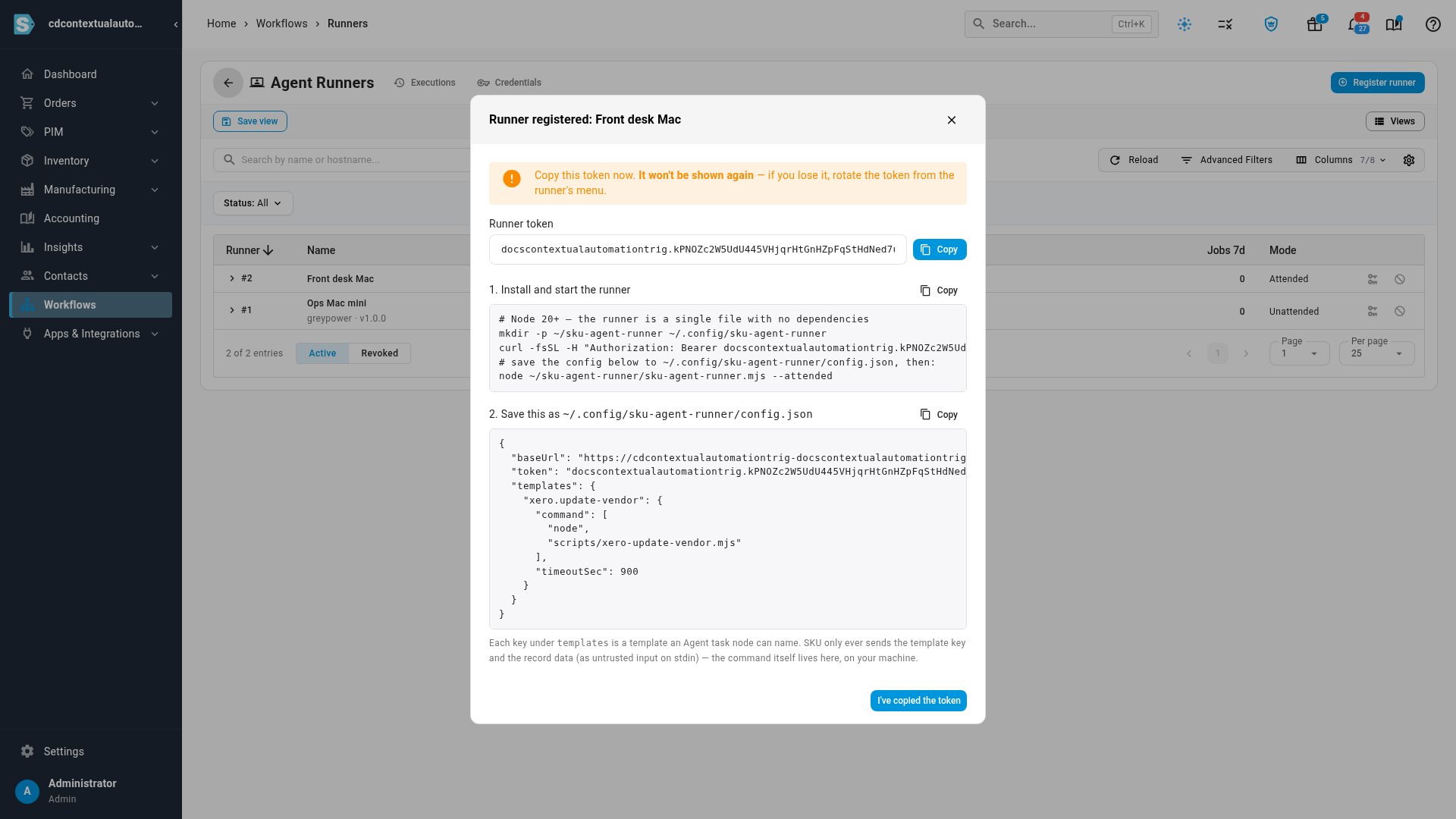Click the AI assistant sparkle icon

(1185, 24)
